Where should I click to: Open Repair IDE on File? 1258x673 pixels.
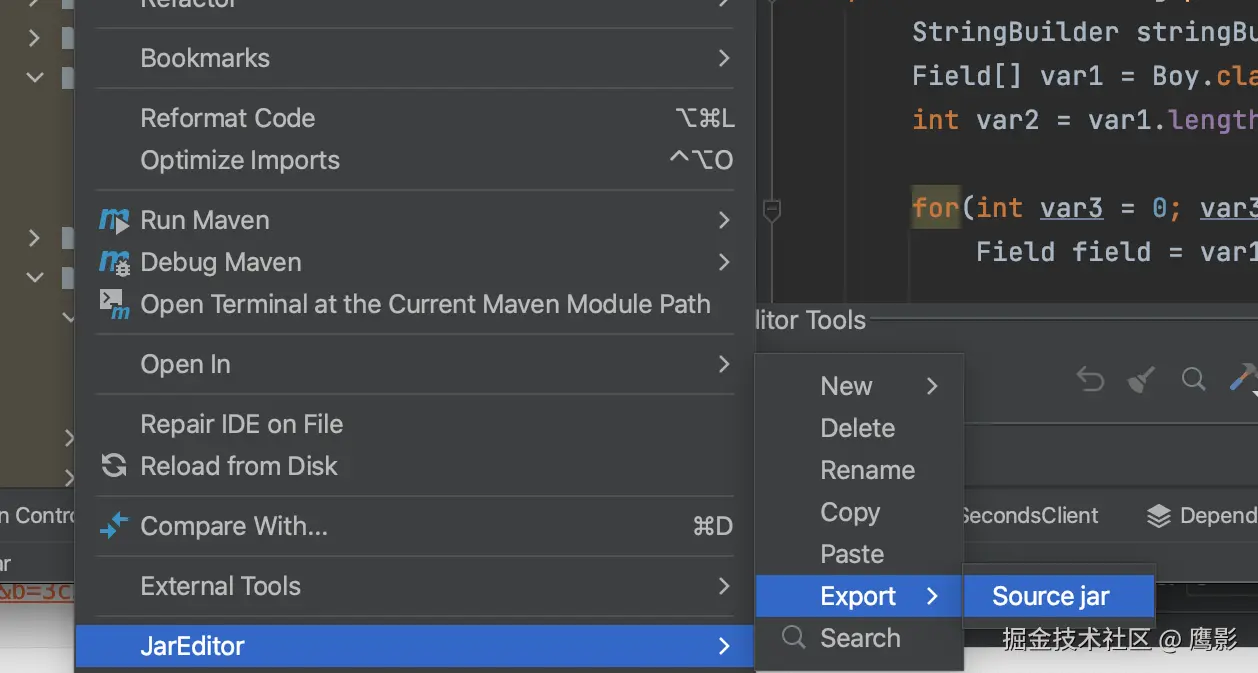tap(241, 424)
